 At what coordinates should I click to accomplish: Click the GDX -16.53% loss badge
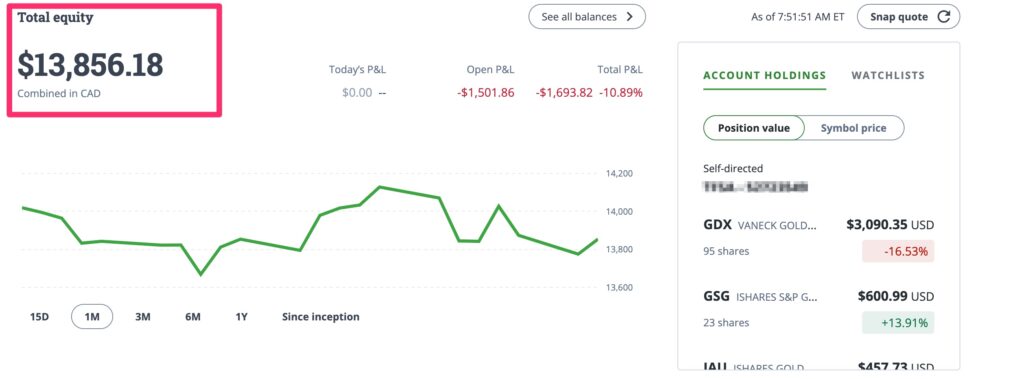click(898, 252)
